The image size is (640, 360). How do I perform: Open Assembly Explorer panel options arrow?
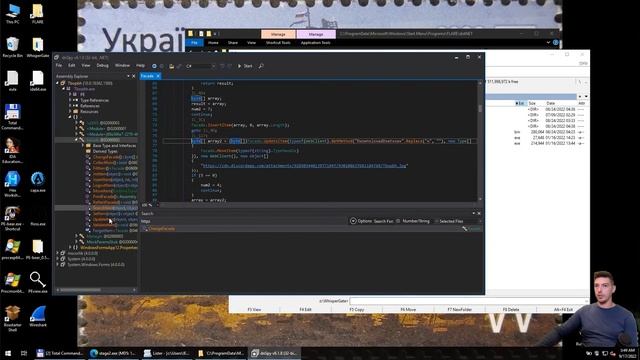click(128, 76)
